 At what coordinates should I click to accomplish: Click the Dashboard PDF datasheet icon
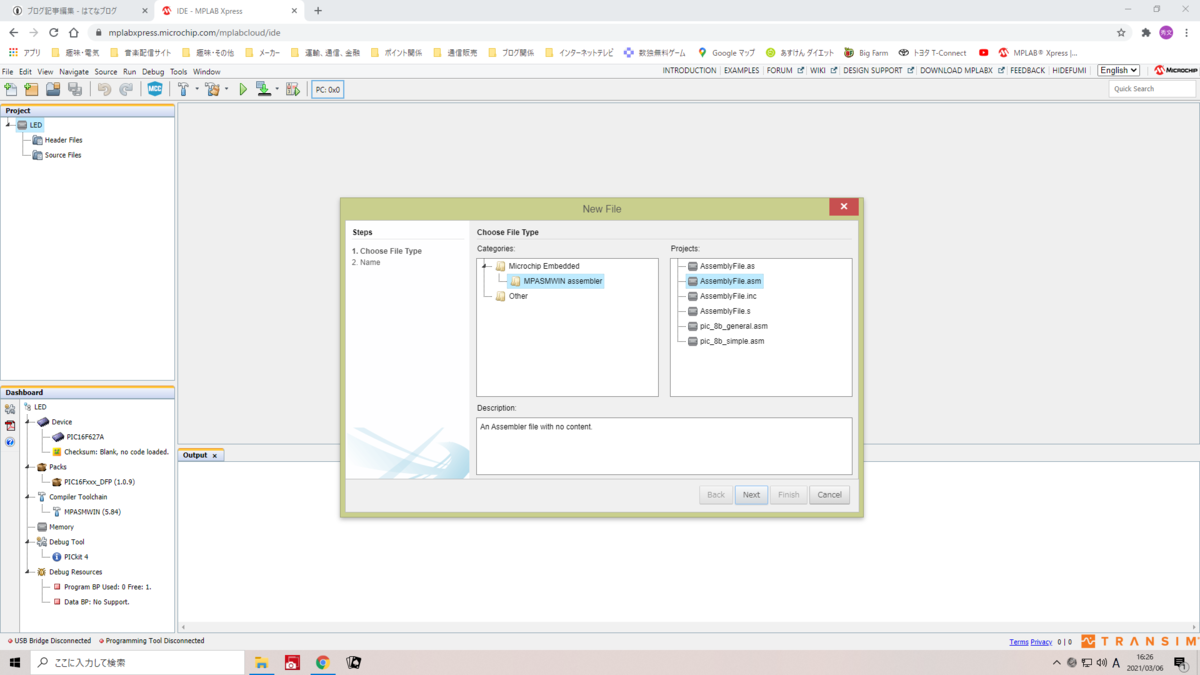(x=10, y=425)
